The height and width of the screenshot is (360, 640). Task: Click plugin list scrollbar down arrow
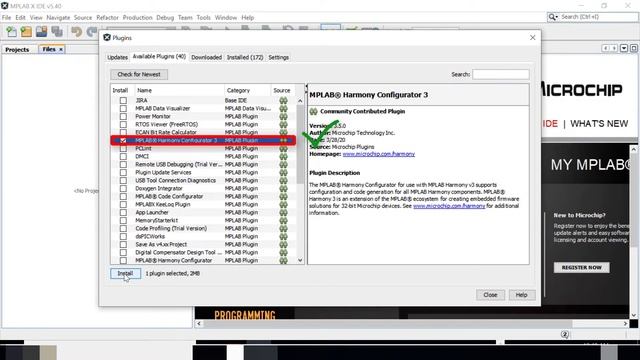pyautogui.click(x=300, y=260)
